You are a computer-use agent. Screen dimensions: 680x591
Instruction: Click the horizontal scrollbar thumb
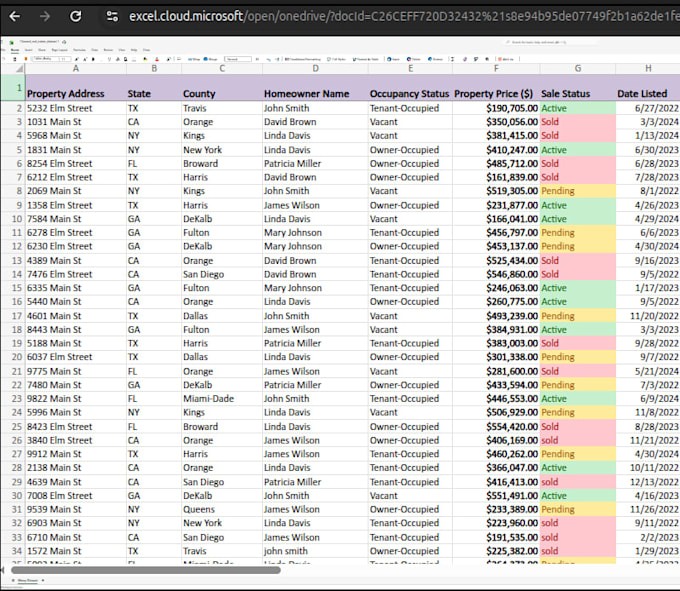[146, 570]
